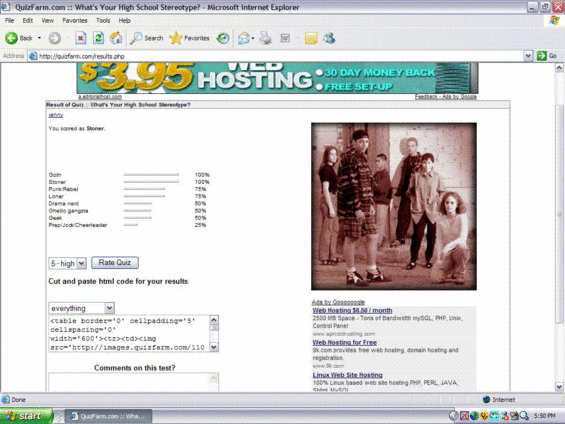
Task: Open the everything html code dropdown
Action: (x=81, y=308)
